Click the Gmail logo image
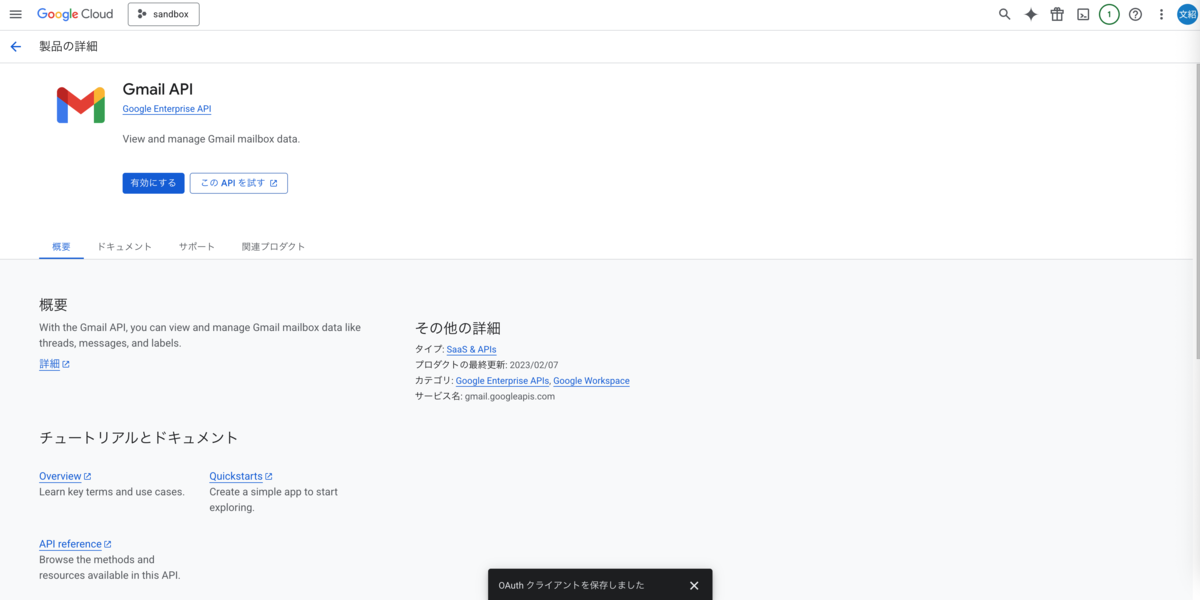 (81, 105)
